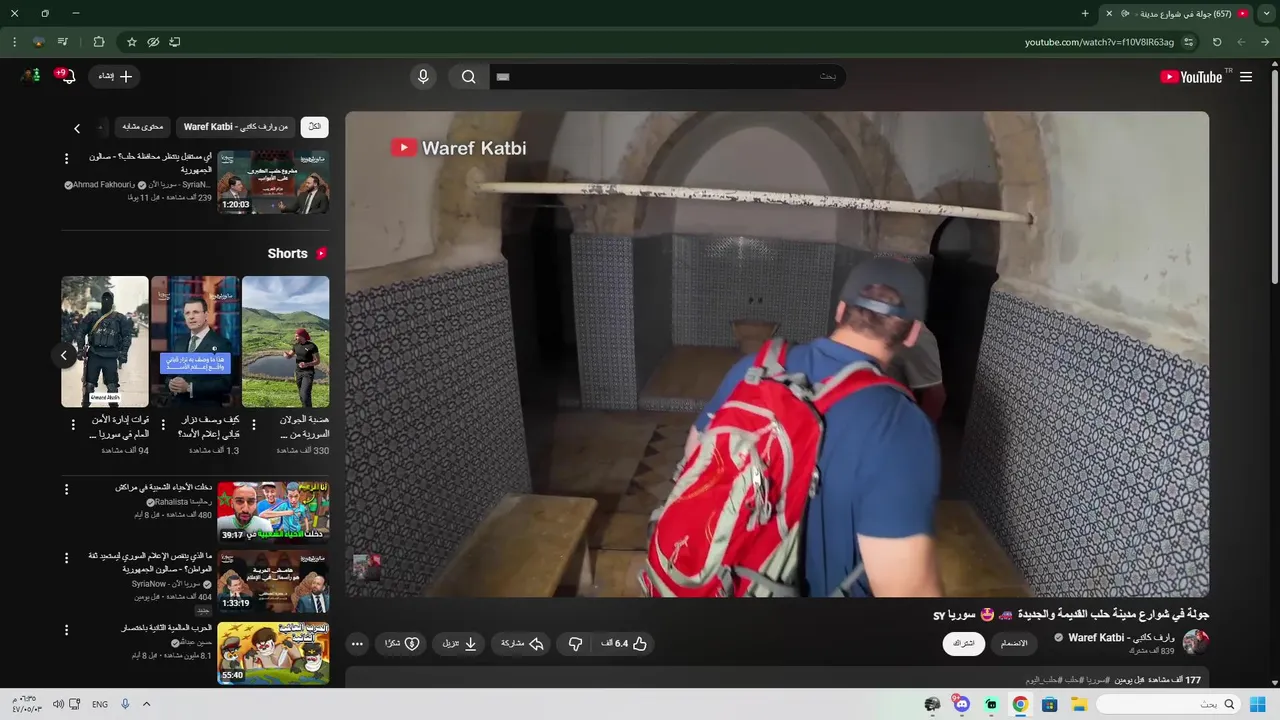Viewport: 1280px width, 720px height.
Task: Dislike the video
Action: (575, 644)
